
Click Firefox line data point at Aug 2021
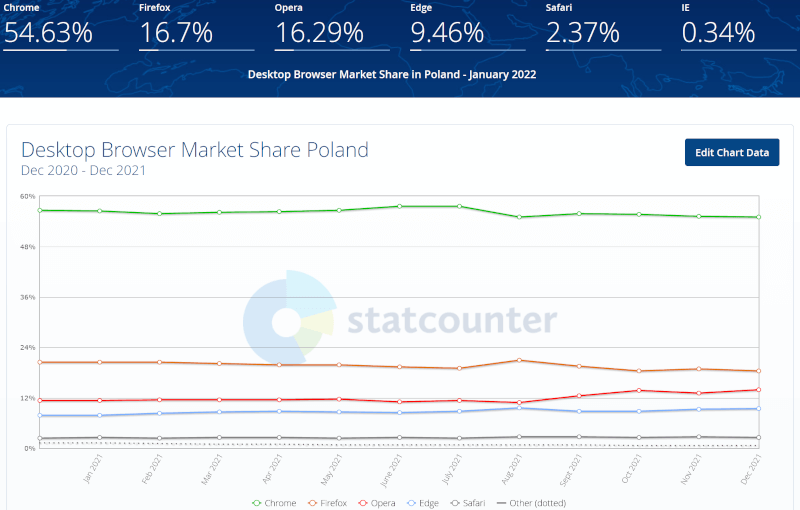pos(519,360)
